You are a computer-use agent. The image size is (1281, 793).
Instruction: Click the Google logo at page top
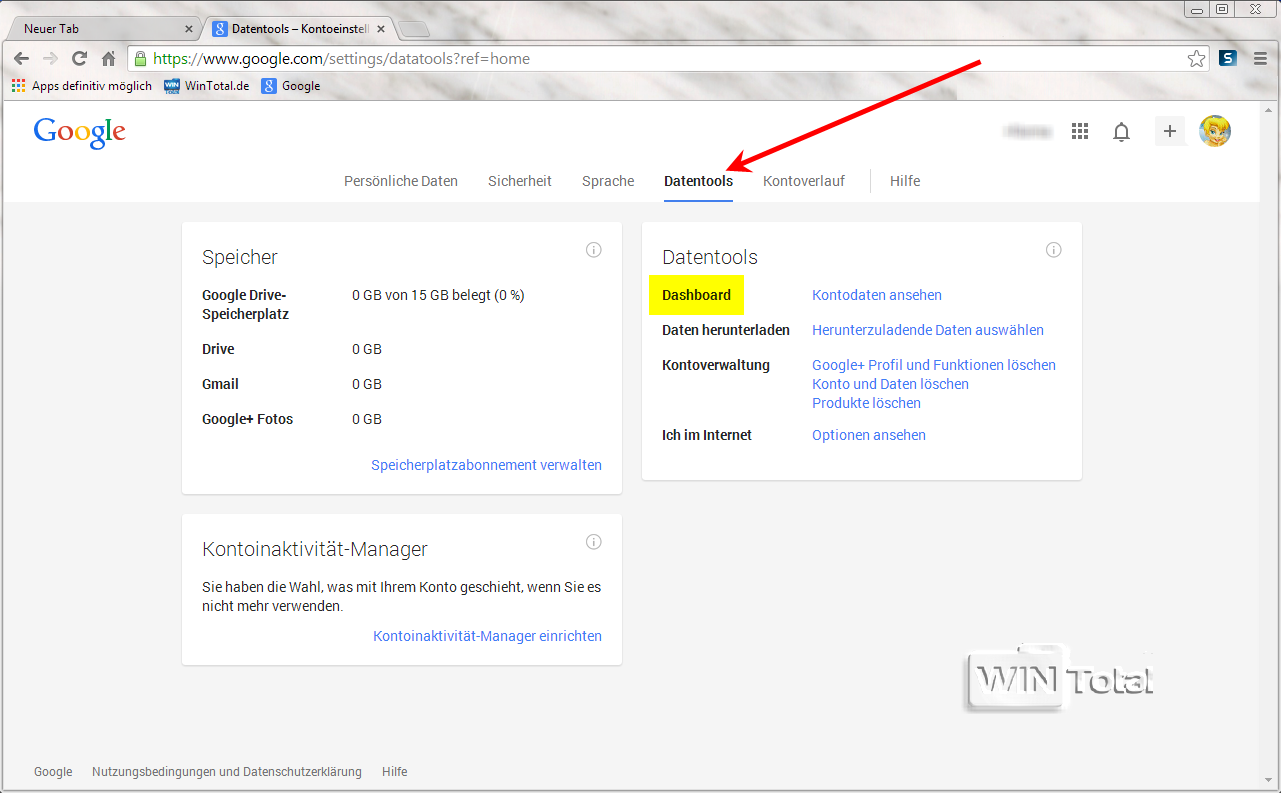pyautogui.click(x=80, y=133)
